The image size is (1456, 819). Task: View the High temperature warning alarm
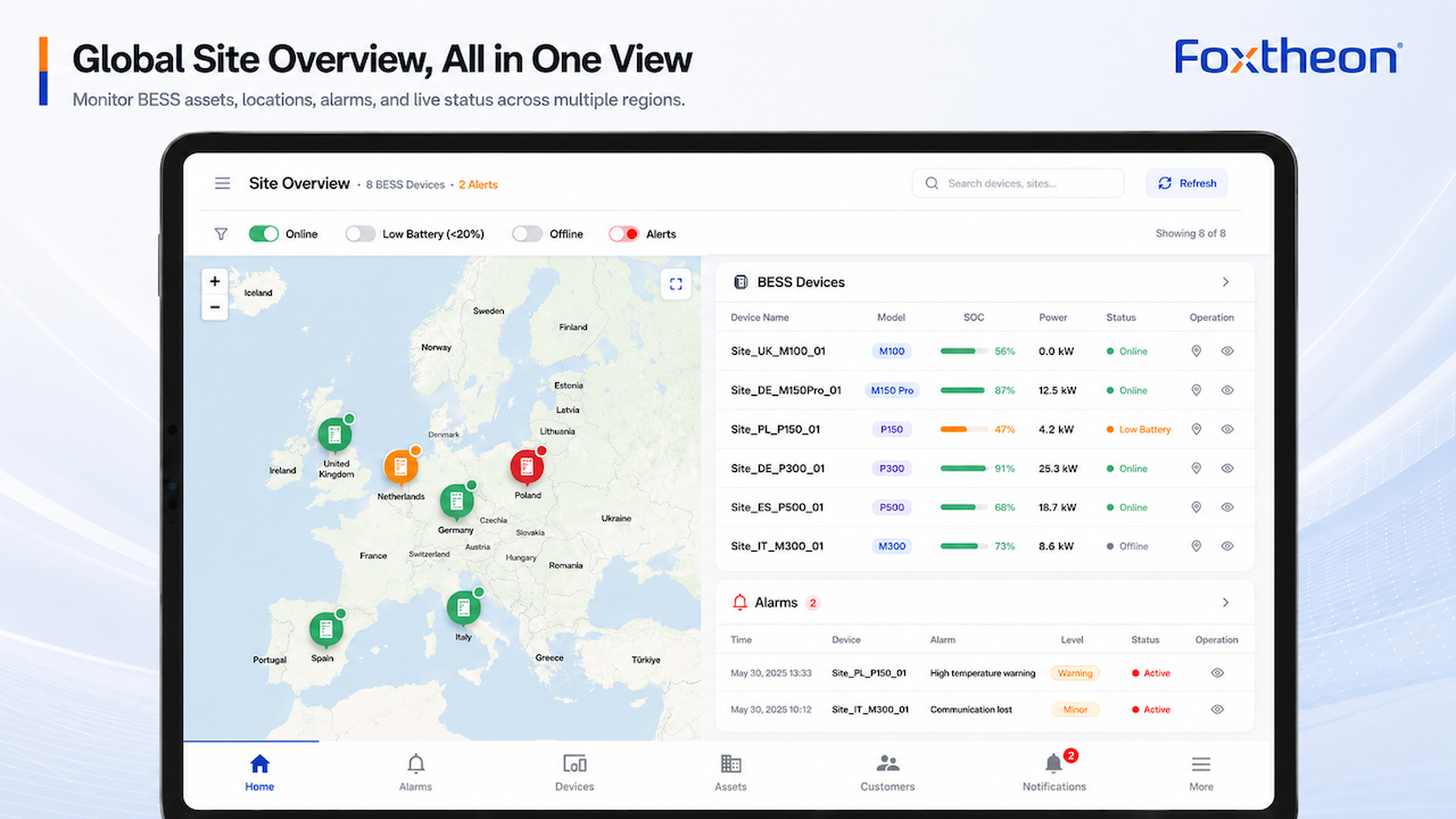(1217, 673)
